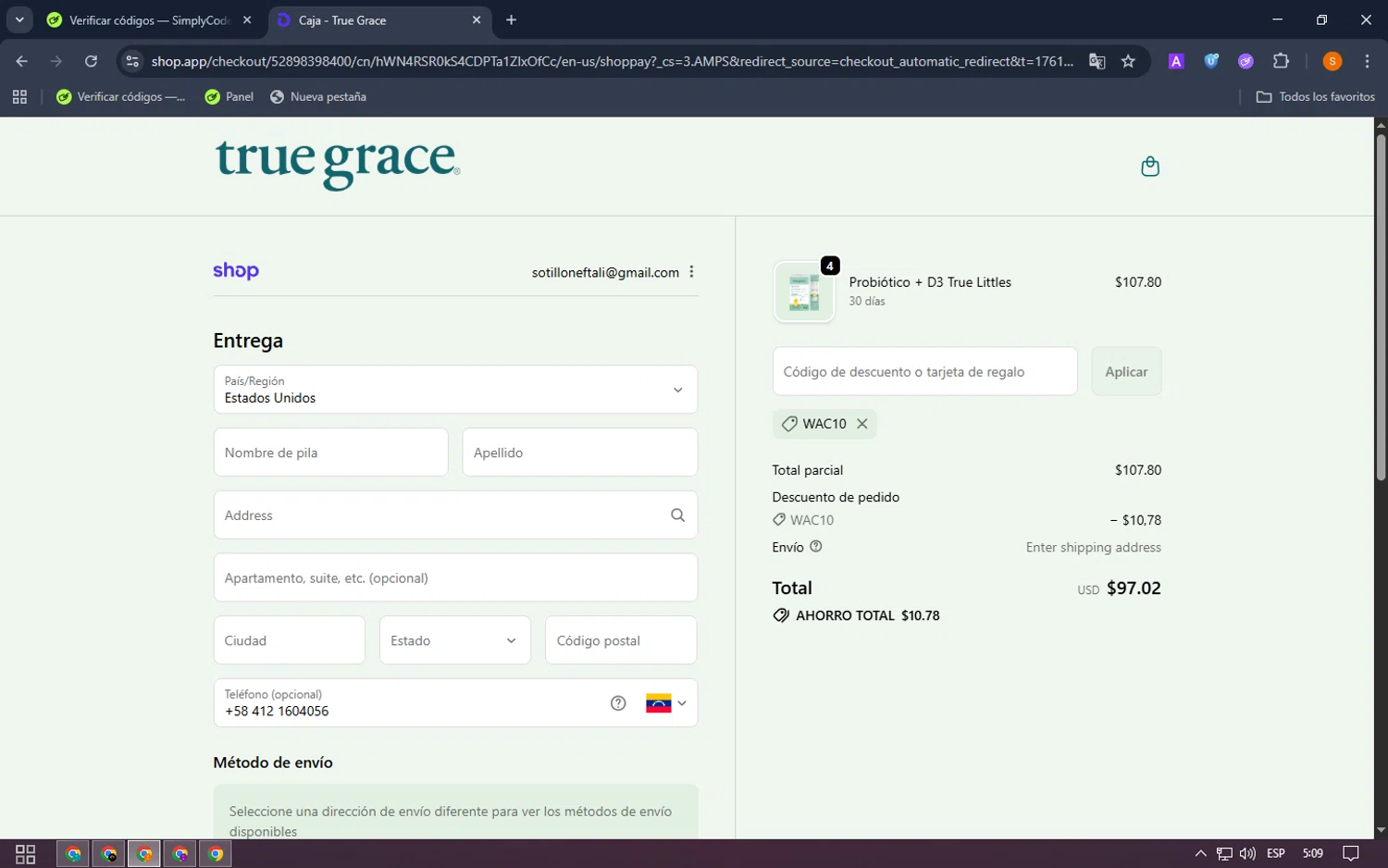Screen dimensions: 1388x868
Task: View site information icon in address bar
Action: (132, 61)
